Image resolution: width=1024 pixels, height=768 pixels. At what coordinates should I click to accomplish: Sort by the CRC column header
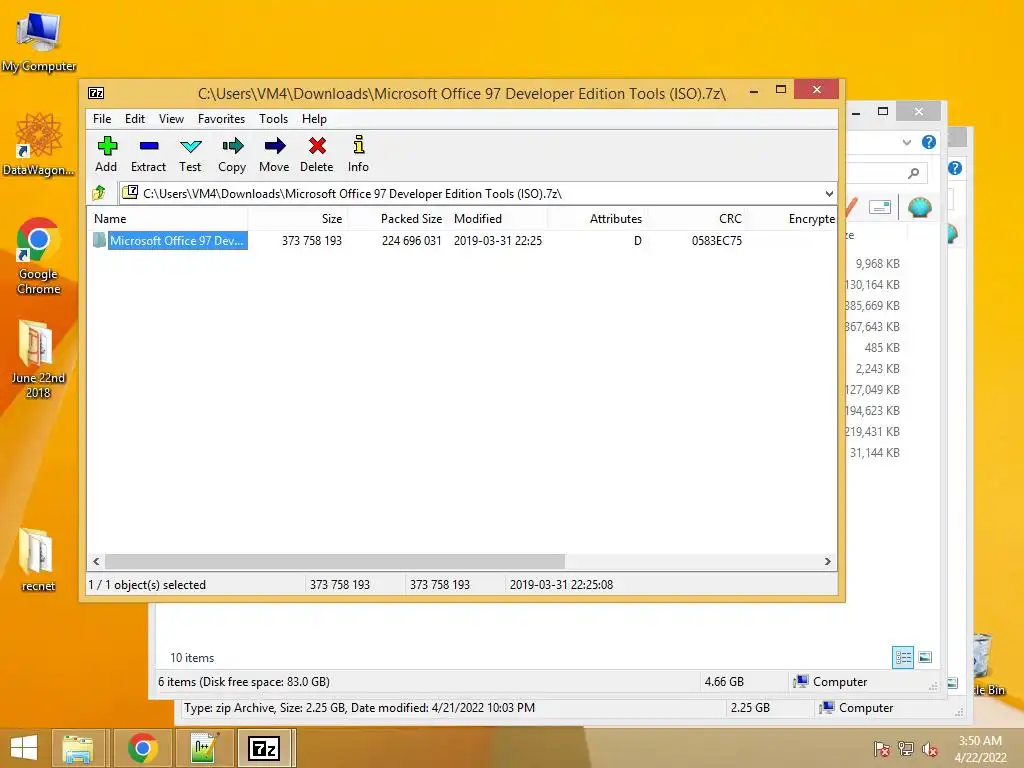[697, 219]
